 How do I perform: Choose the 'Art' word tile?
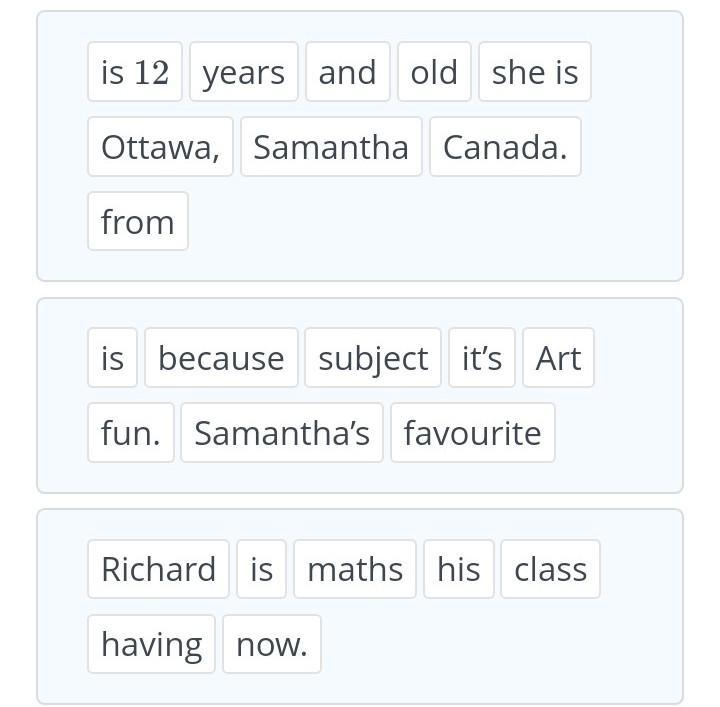point(558,358)
